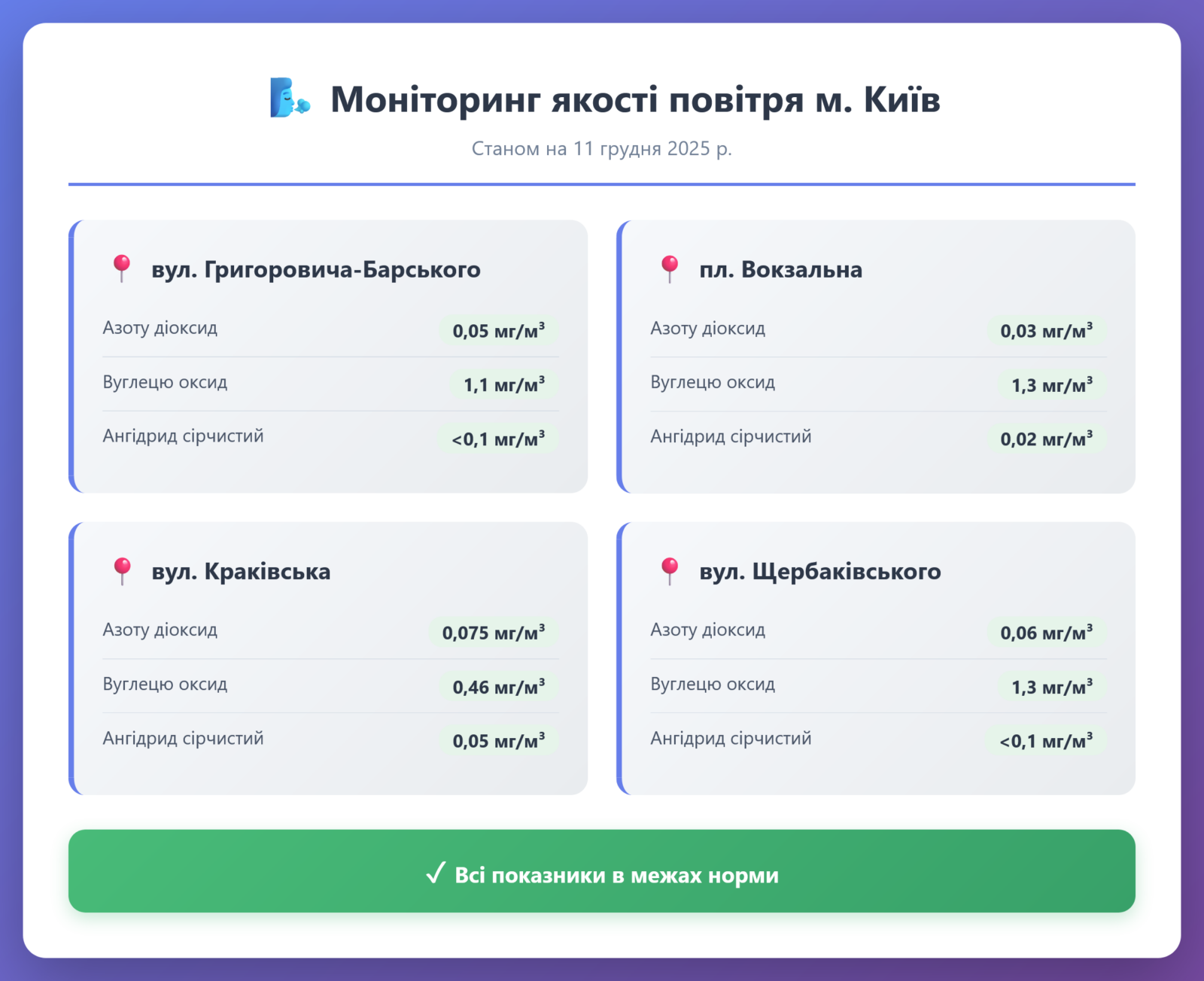Click the 1,3 мг/м³ carbon oxide badge at пл. Вокзальна
This screenshot has width=1204, height=981.
coord(1051,385)
